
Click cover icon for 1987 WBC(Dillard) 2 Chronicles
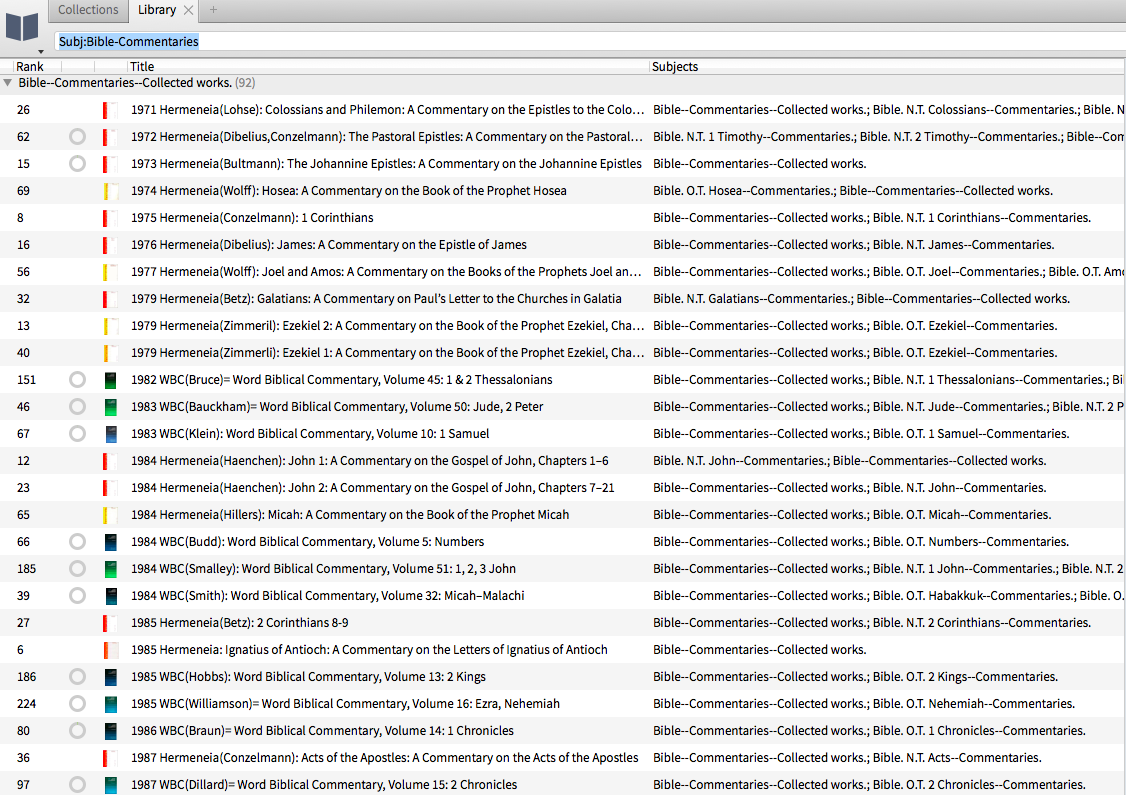(110, 785)
